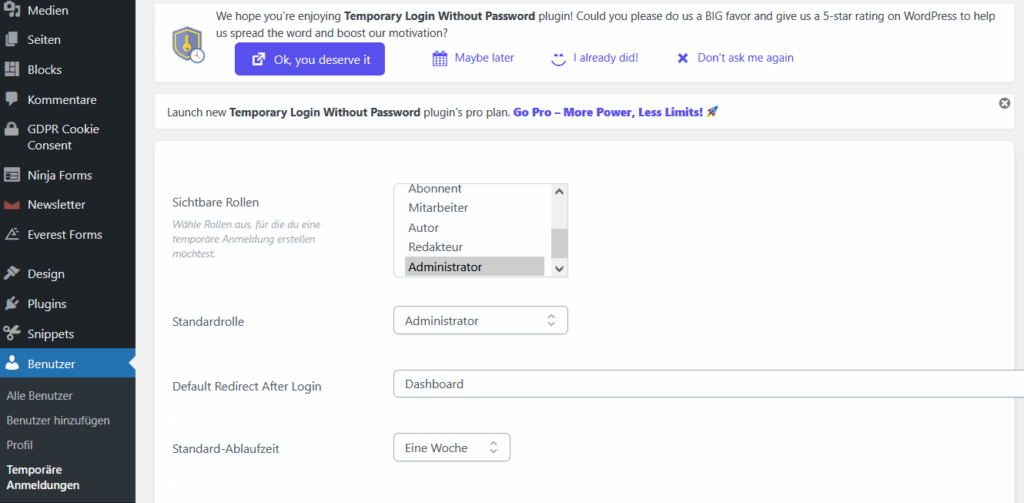
Task: Click the Medien sidebar icon
Action: 11,10
